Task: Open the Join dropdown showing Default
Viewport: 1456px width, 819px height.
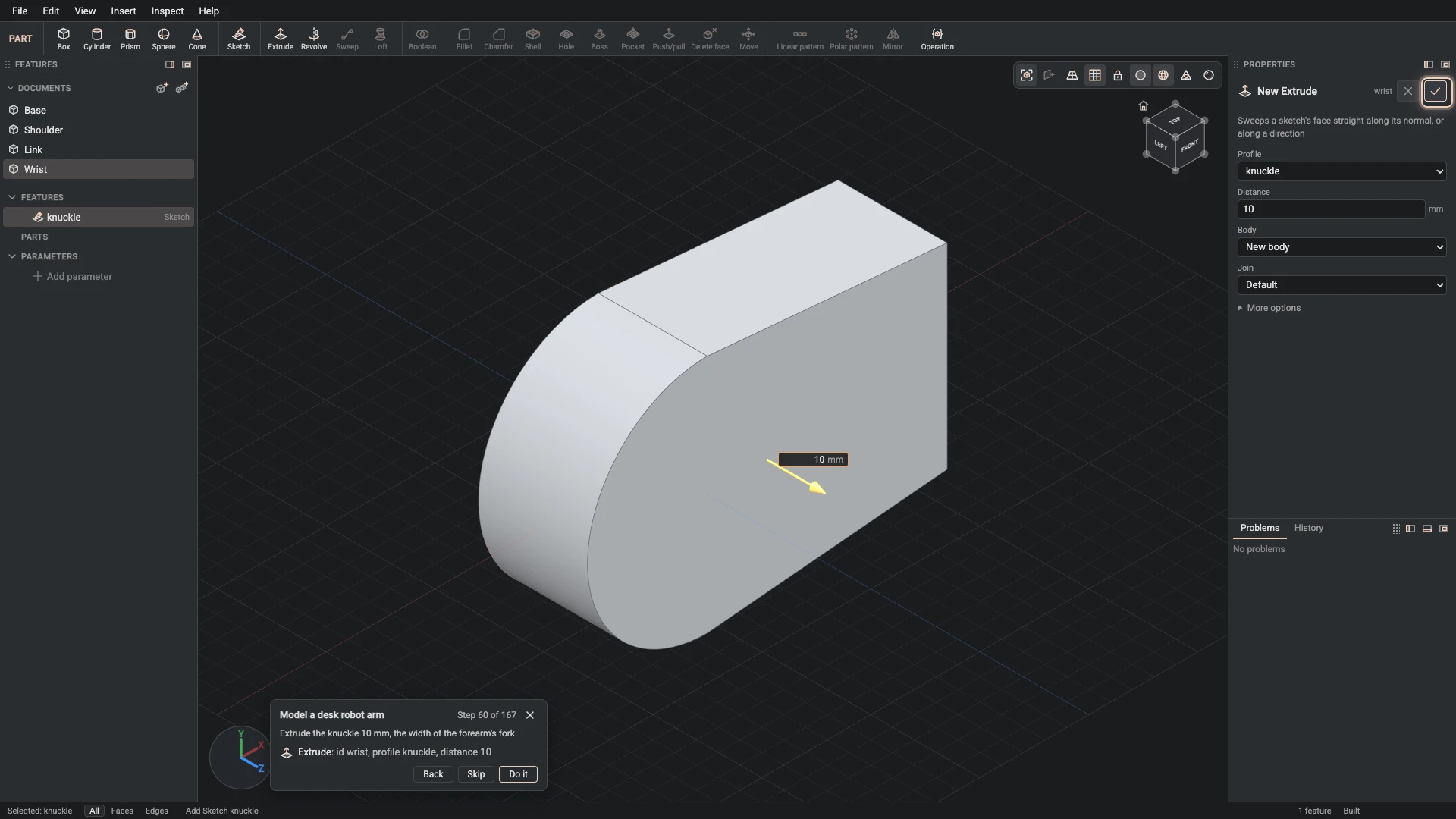Action: tap(1341, 285)
